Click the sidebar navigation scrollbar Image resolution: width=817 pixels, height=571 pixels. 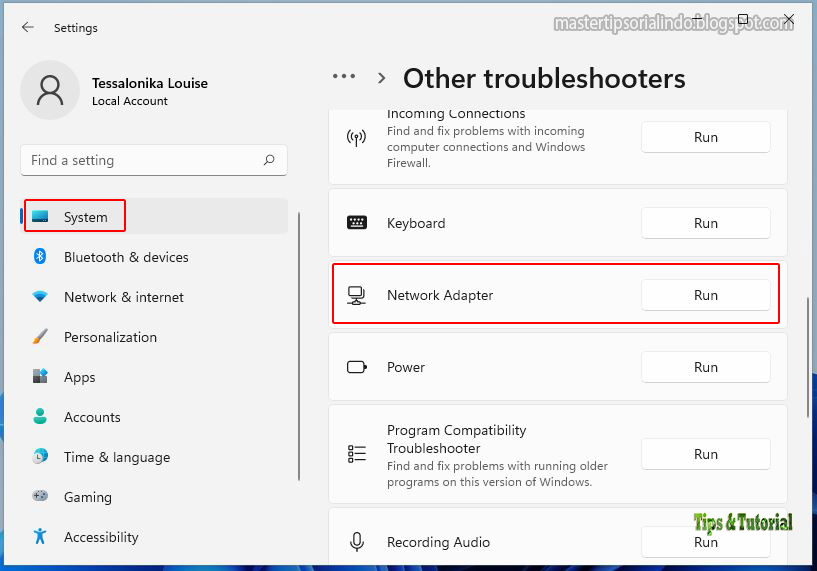[x=299, y=346]
